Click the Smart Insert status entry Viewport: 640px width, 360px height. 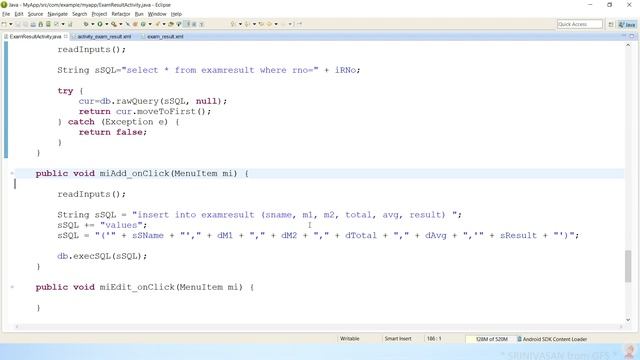(398, 339)
